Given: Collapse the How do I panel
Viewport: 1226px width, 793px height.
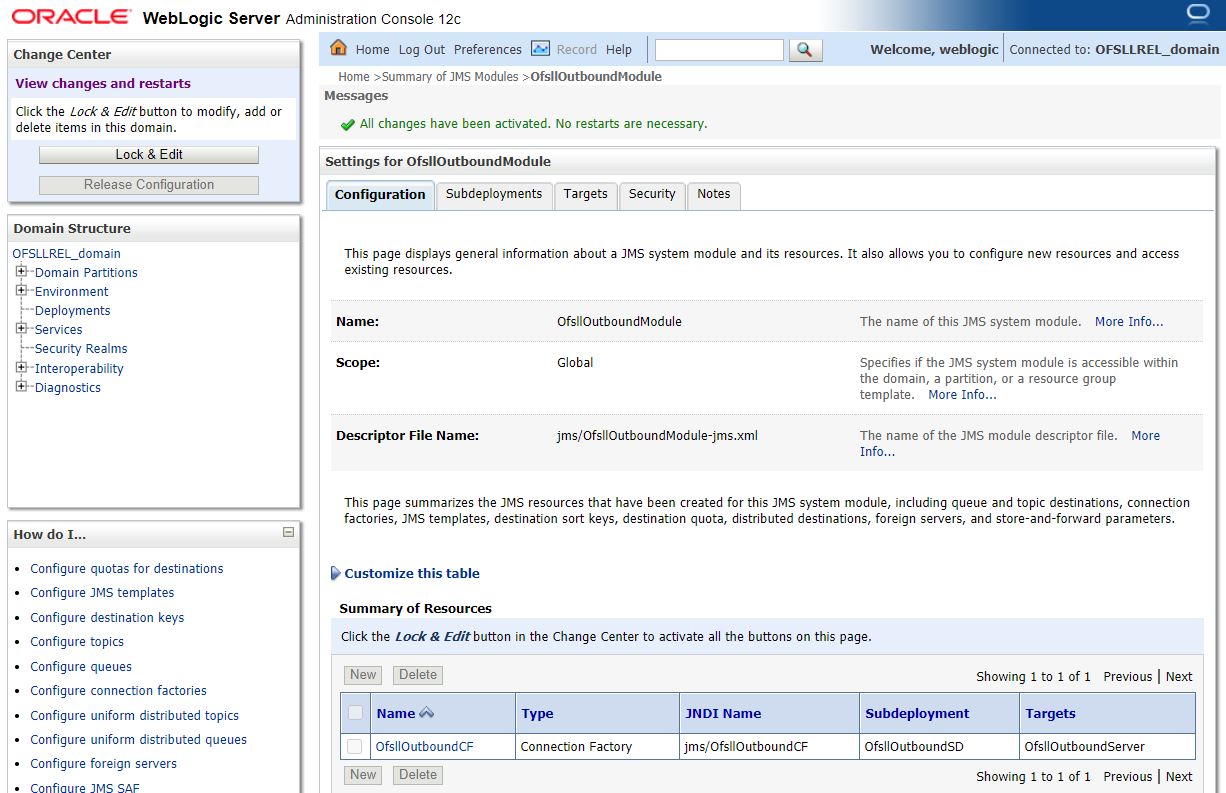Looking at the screenshot, I should point(288,533).
